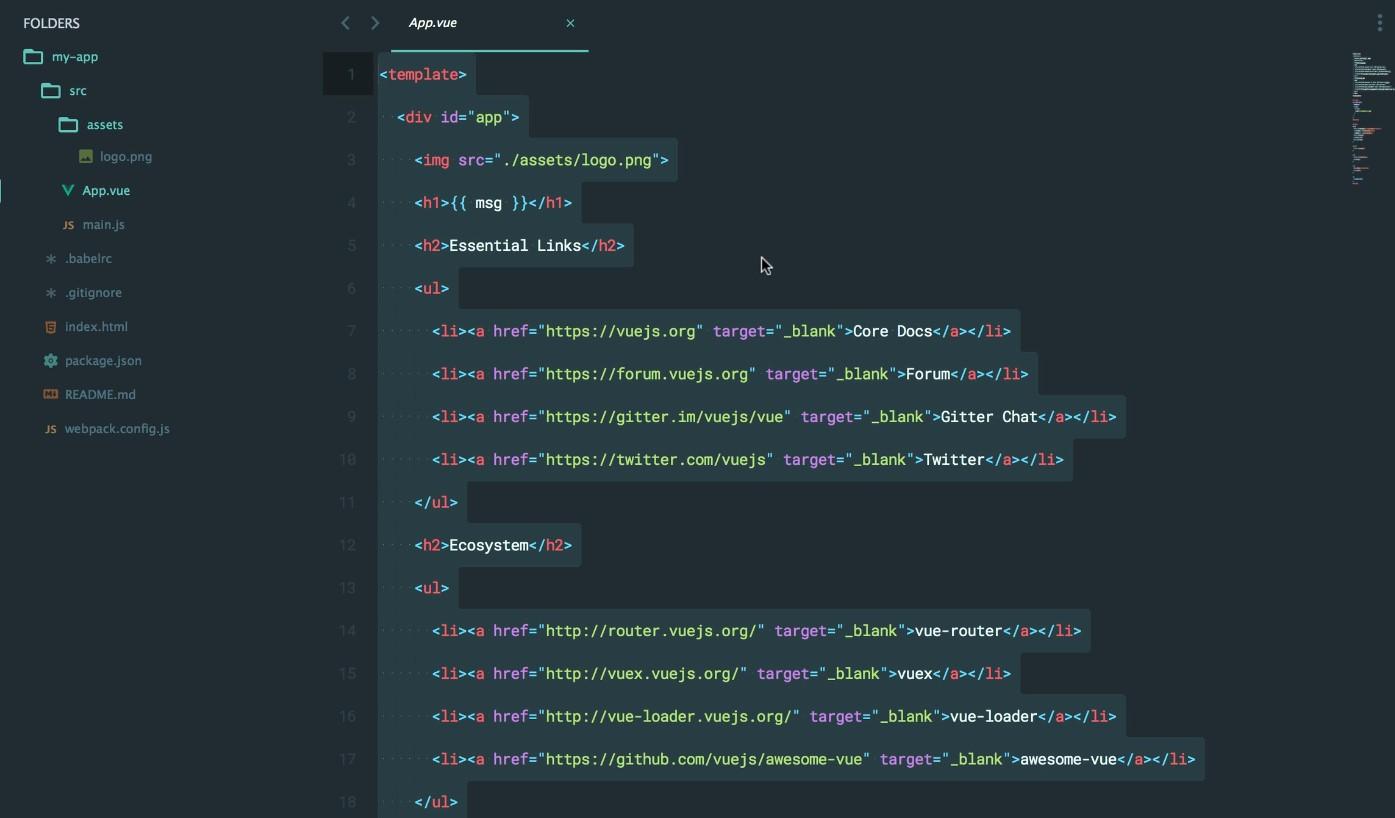Viewport: 1395px width, 818px height.
Task: Click the "http://vue-loader.vuejs.org/" href string
Action: 669,717
